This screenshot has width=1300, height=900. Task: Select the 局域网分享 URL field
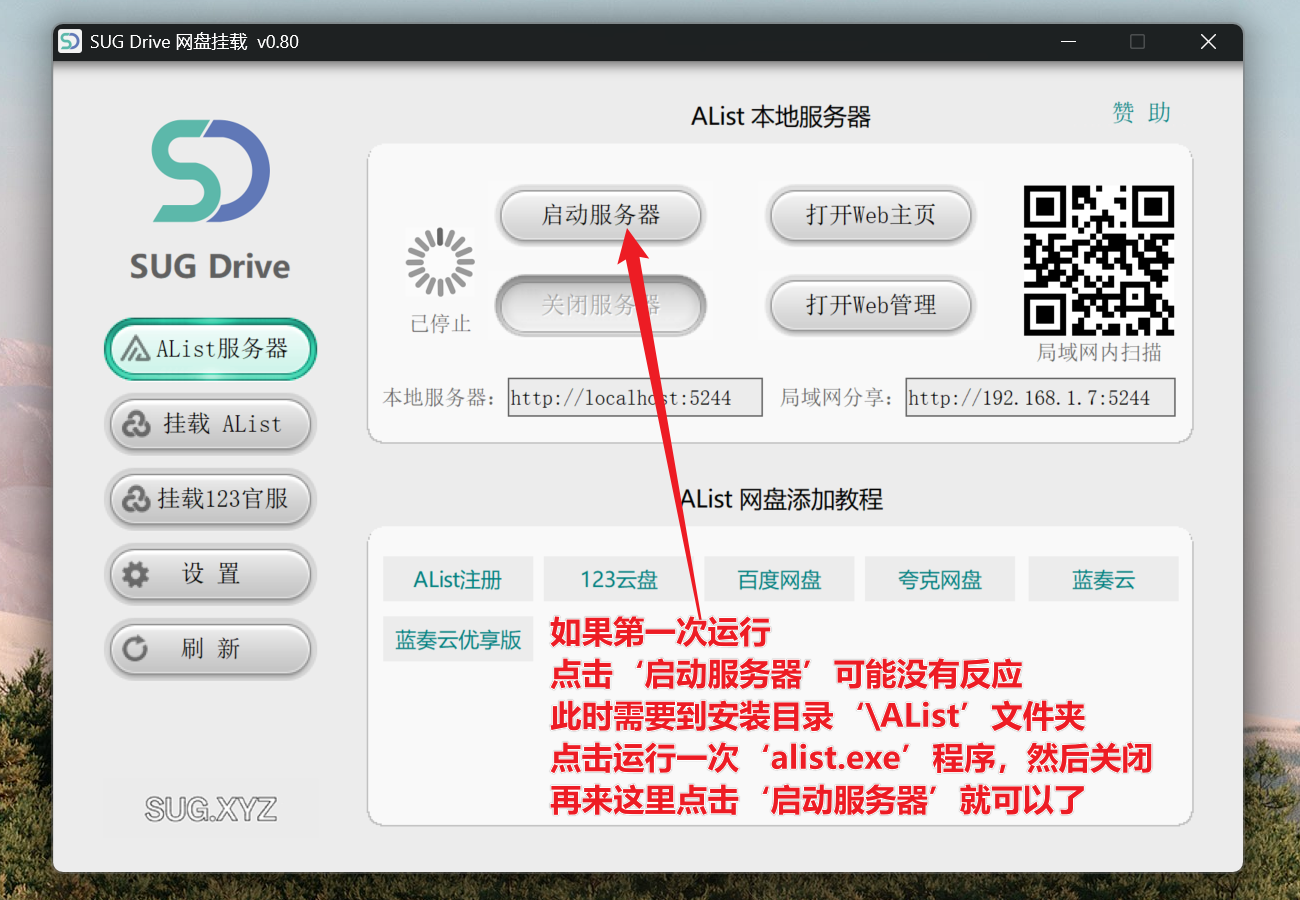(x=1040, y=397)
